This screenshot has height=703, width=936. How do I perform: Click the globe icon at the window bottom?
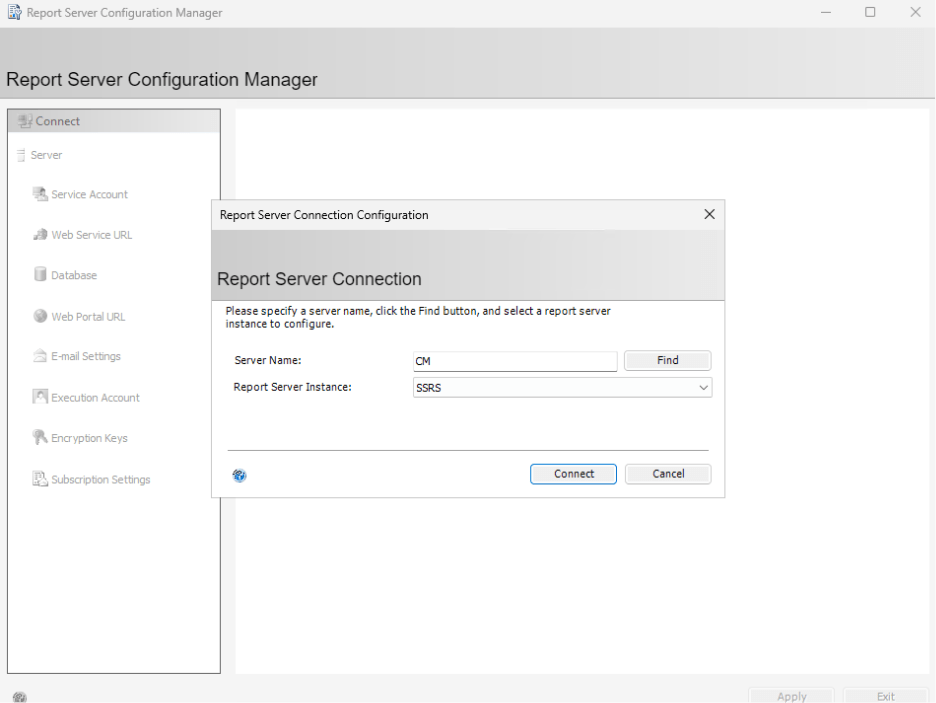pyautogui.click(x=20, y=695)
